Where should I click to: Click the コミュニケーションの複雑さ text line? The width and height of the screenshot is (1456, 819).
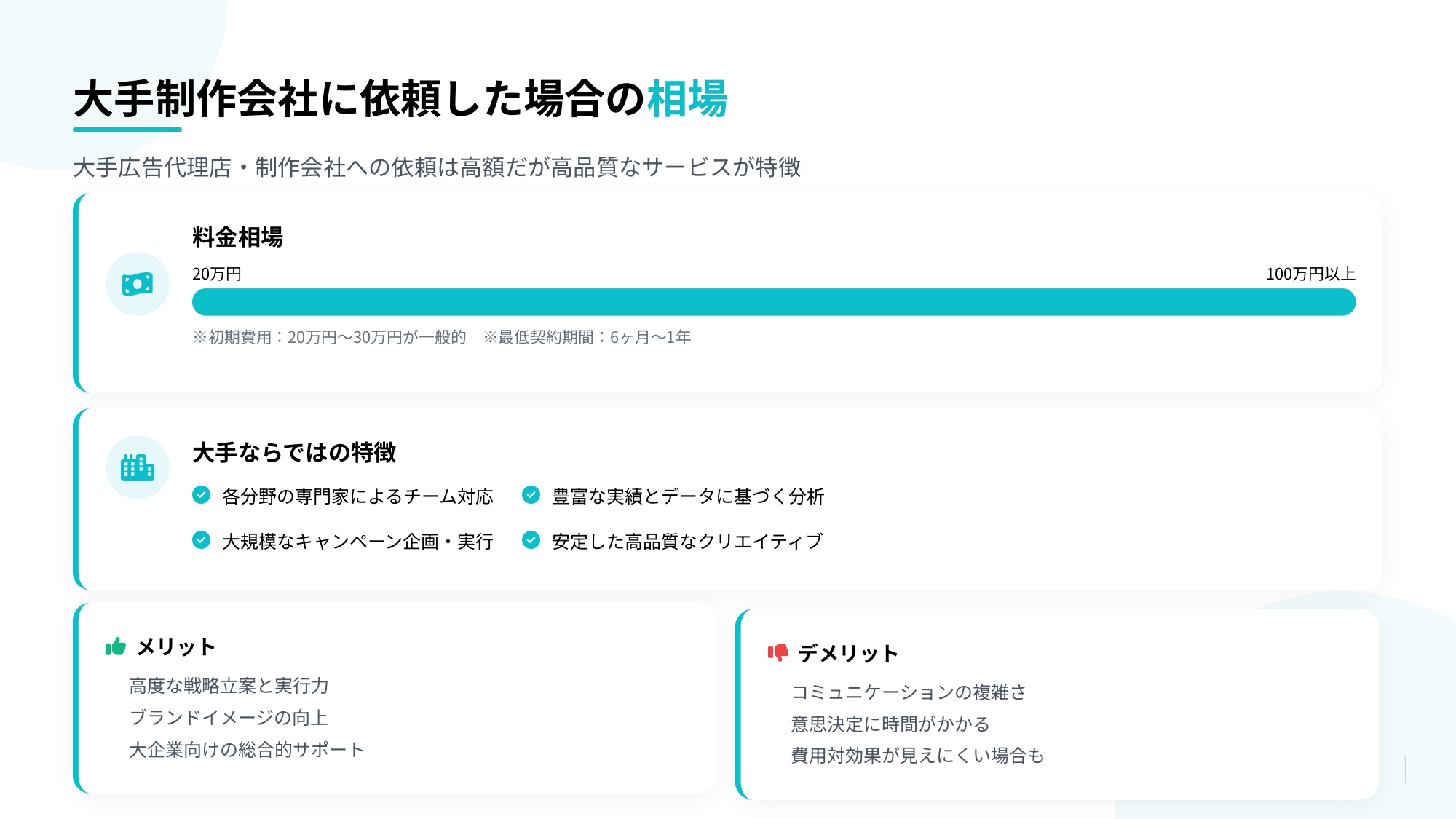(909, 692)
